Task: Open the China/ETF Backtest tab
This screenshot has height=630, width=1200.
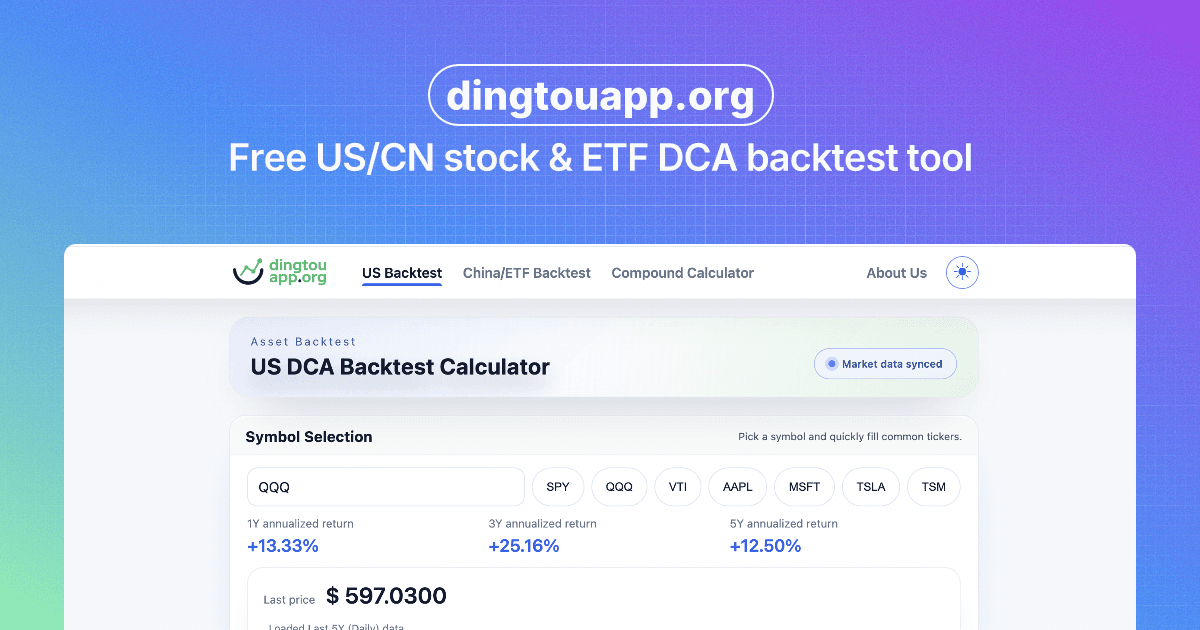Action: pos(527,272)
